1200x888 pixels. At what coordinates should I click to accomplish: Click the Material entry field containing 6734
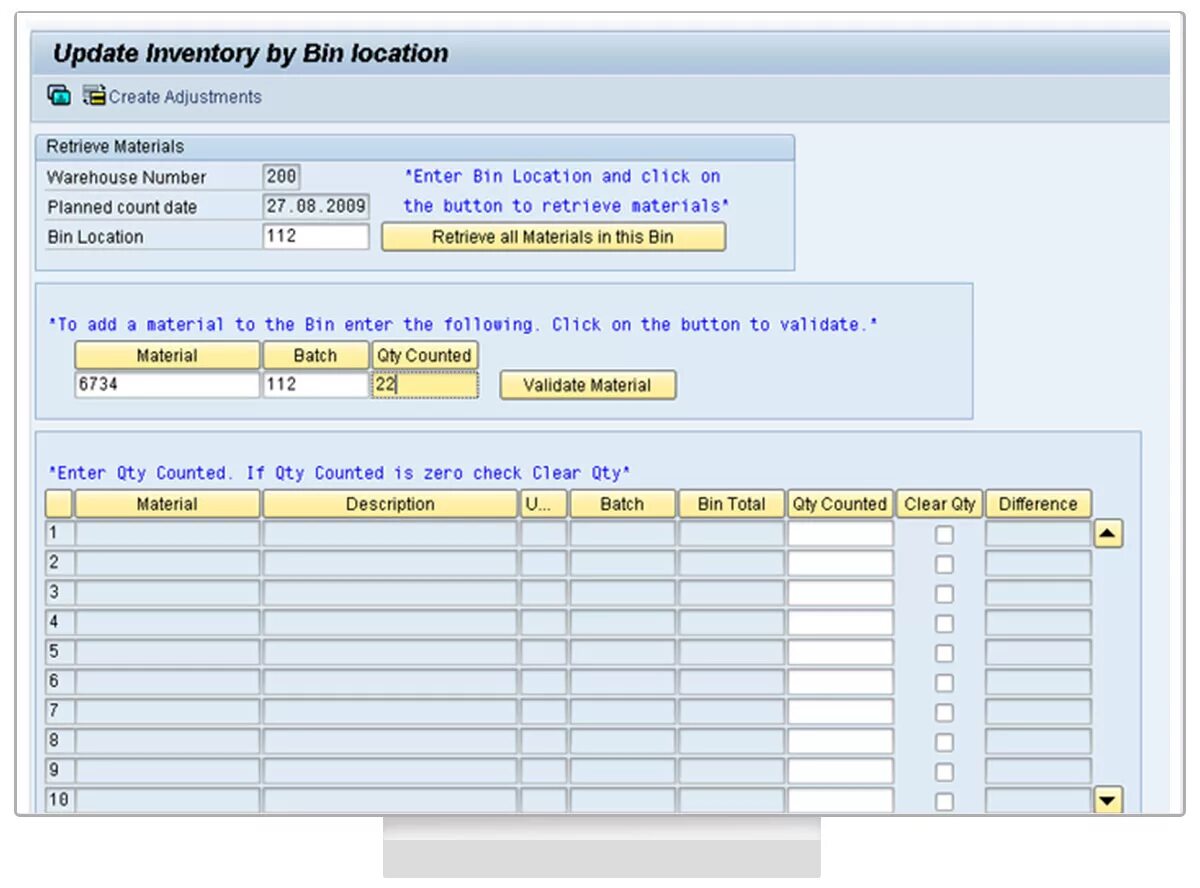coord(167,385)
